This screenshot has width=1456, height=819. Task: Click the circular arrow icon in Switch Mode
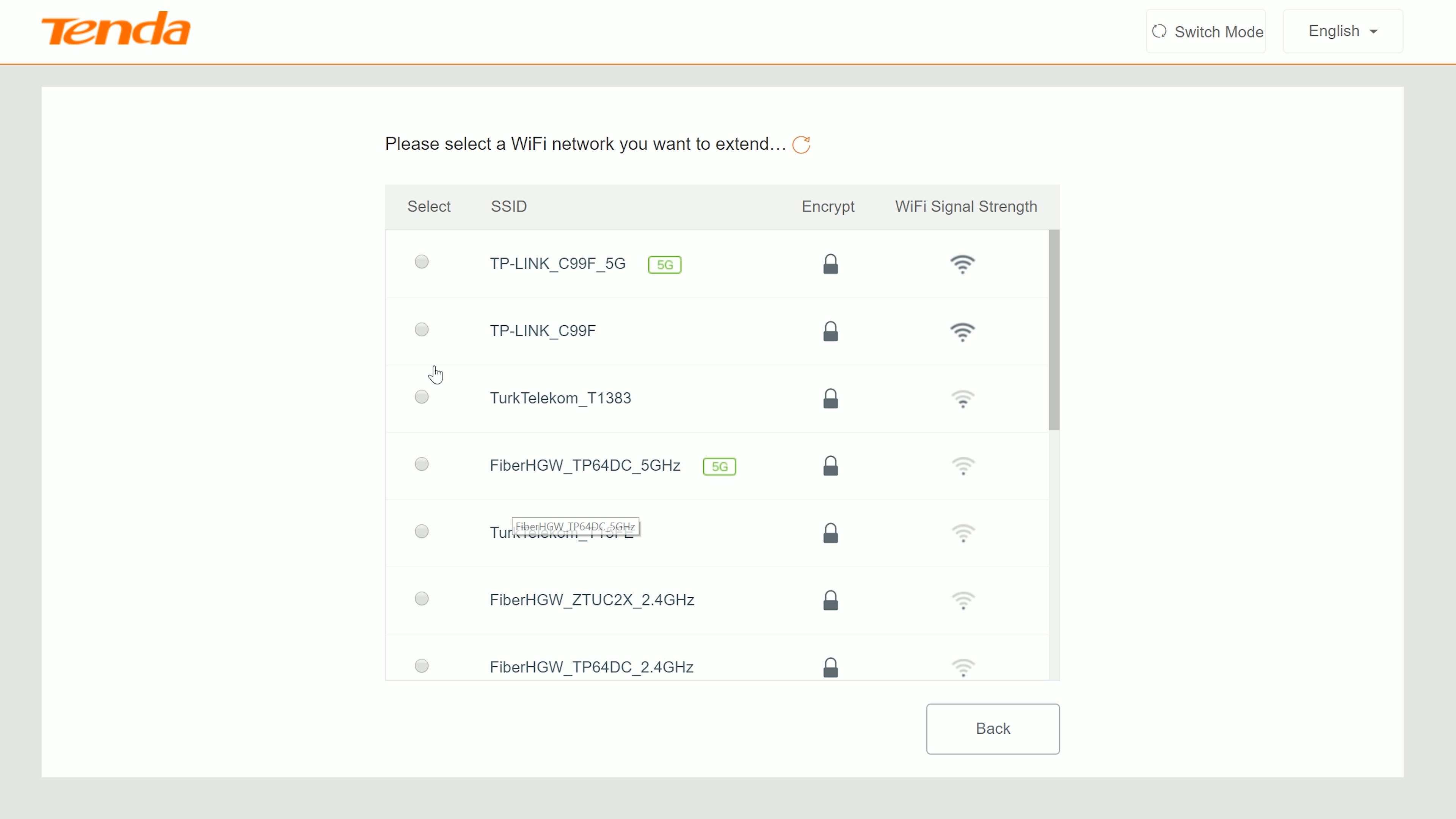tap(1159, 31)
